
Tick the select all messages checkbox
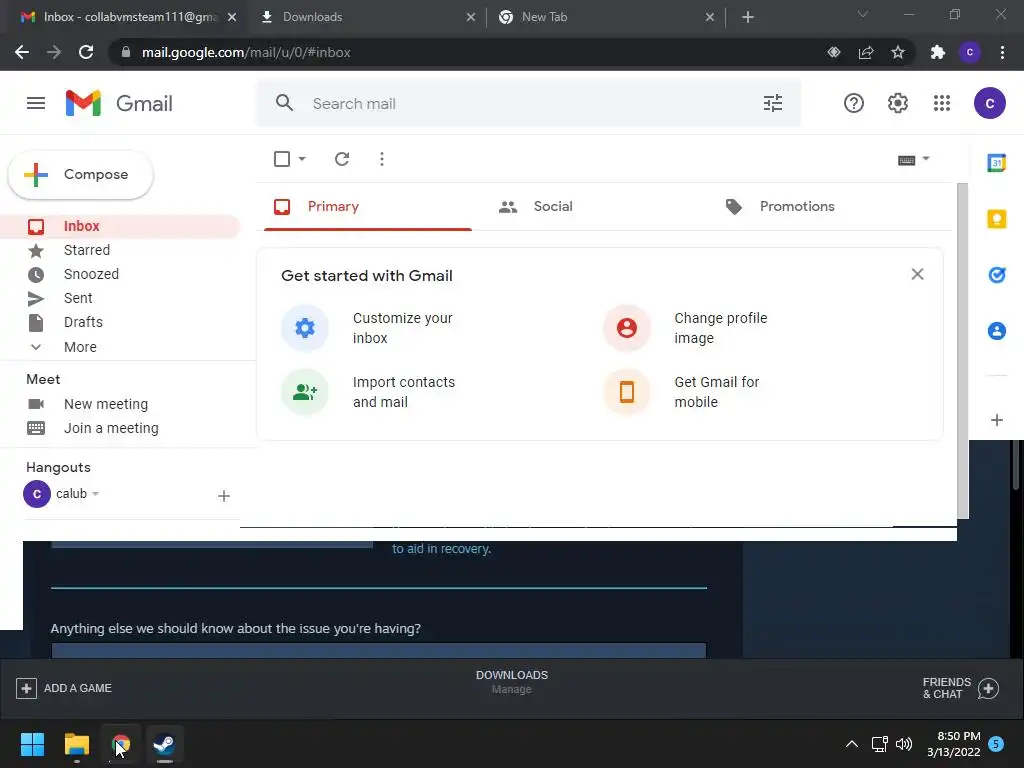[x=281, y=159]
